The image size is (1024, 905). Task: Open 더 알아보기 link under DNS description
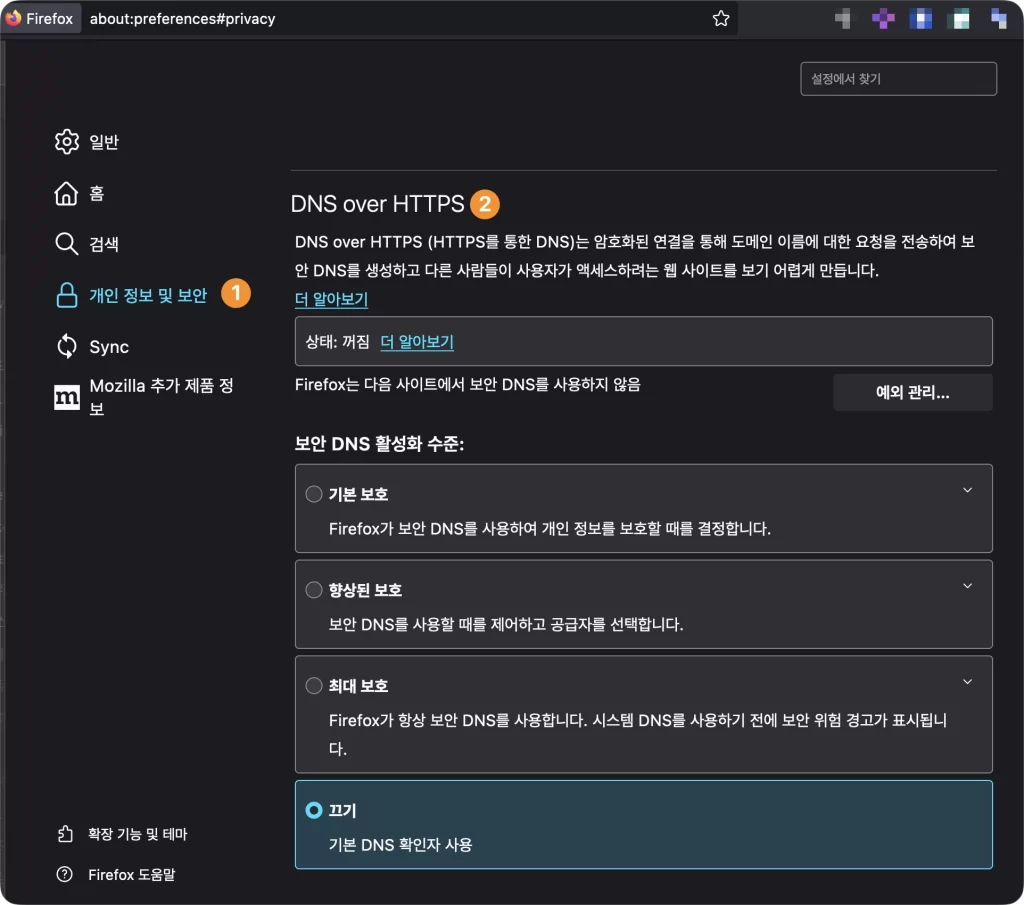332,299
